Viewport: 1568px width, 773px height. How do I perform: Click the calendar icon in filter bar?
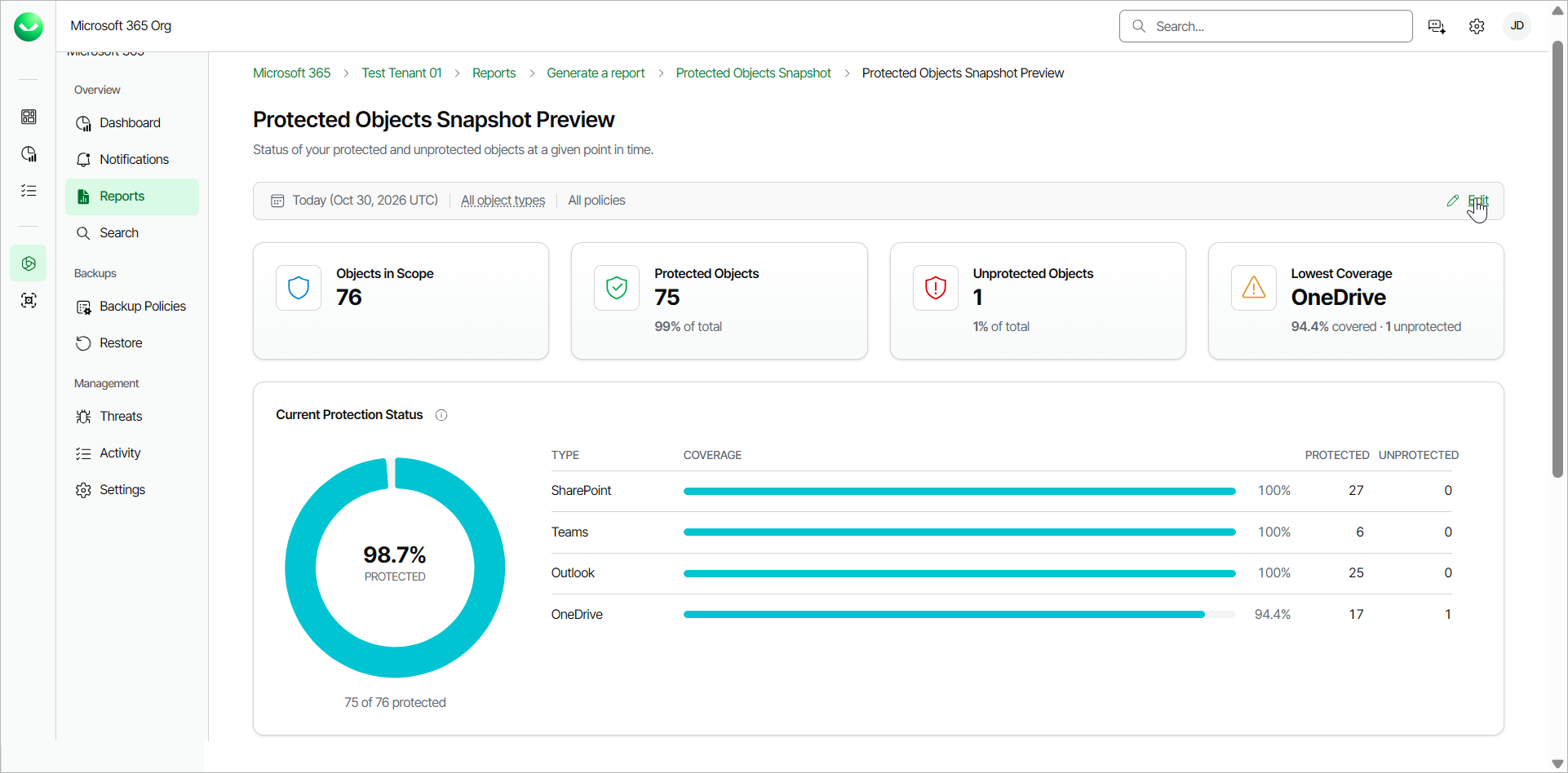(277, 201)
